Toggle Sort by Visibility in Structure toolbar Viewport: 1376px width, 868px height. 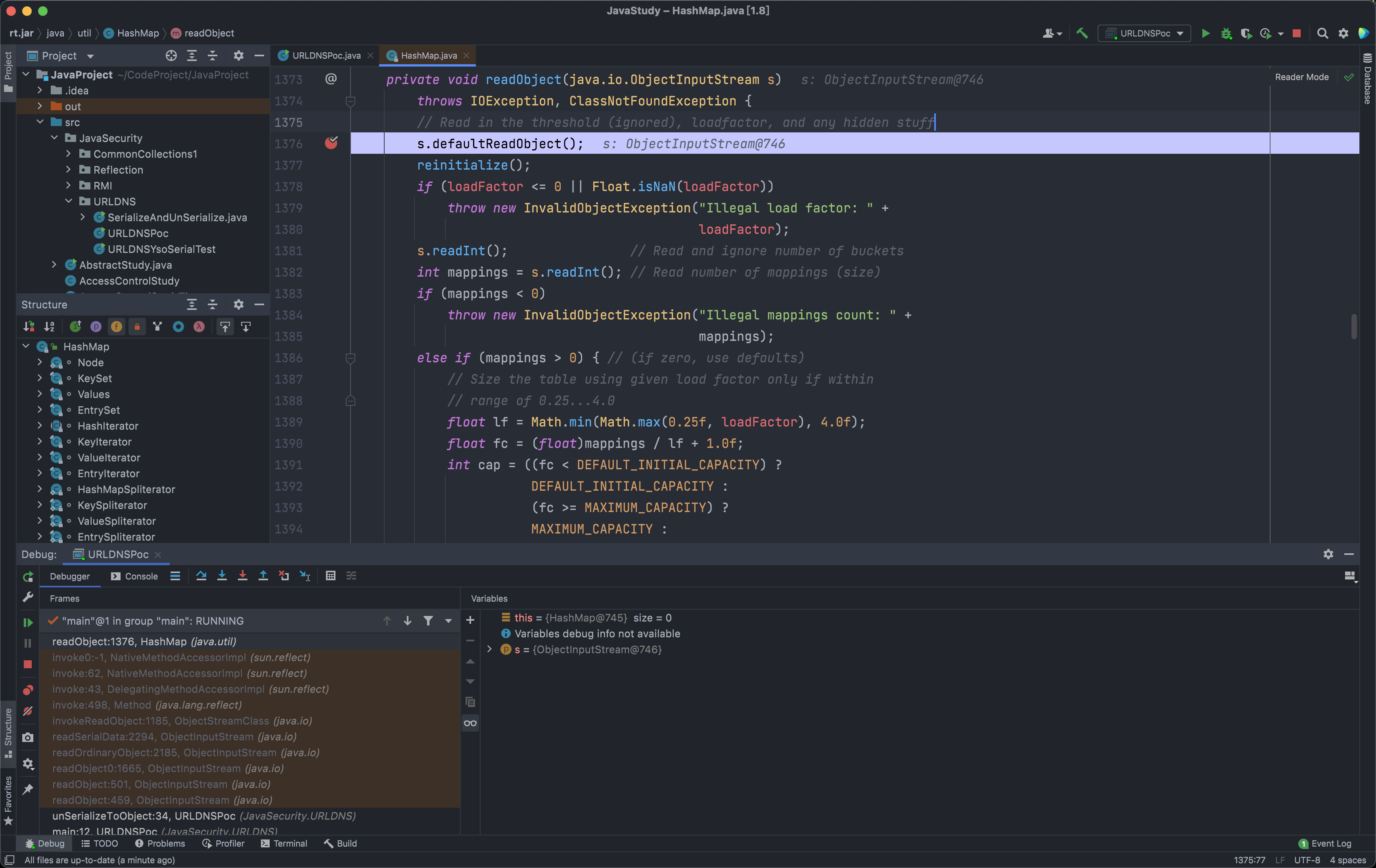pyautogui.click(x=29, y=327)
